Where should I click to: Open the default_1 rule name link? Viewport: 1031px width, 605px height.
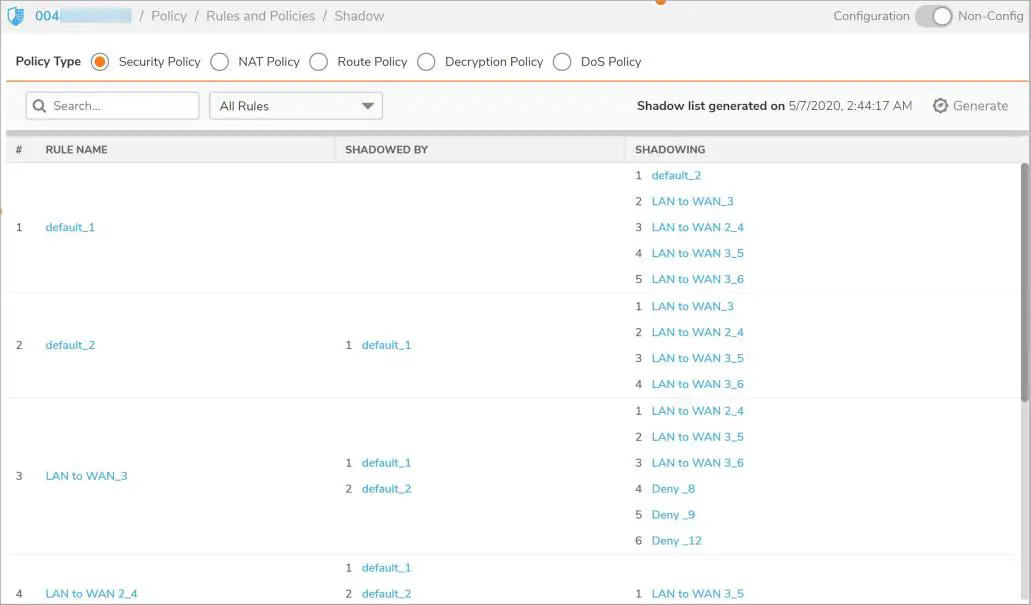(x=70, y=228)
